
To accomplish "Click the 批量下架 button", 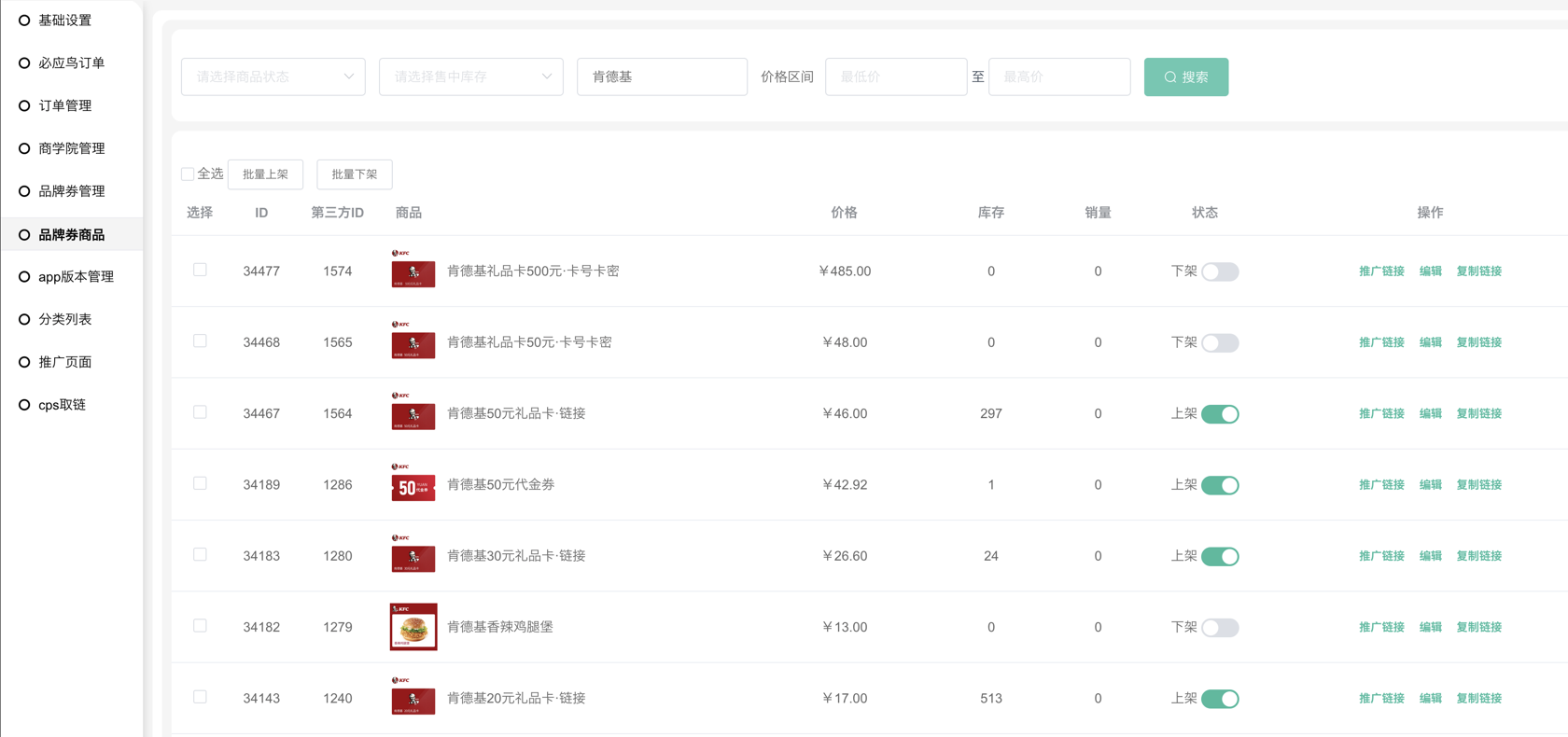I will [355, 174].
